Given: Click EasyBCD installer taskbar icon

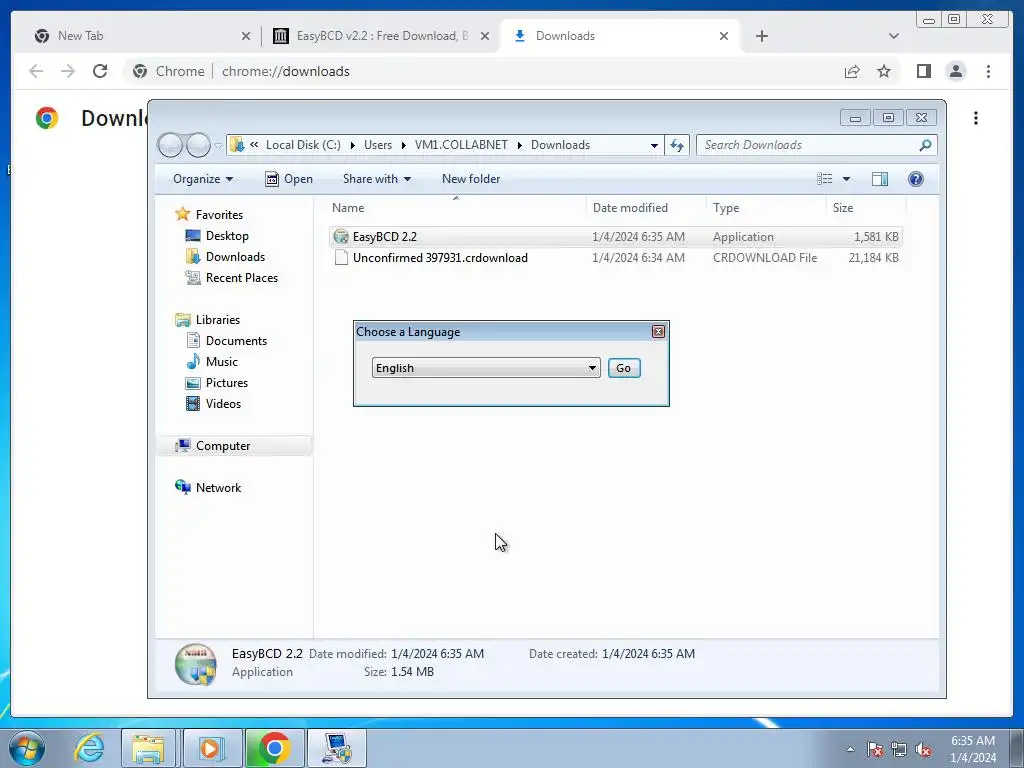Looking at the screenshot, I should [336, 748].
